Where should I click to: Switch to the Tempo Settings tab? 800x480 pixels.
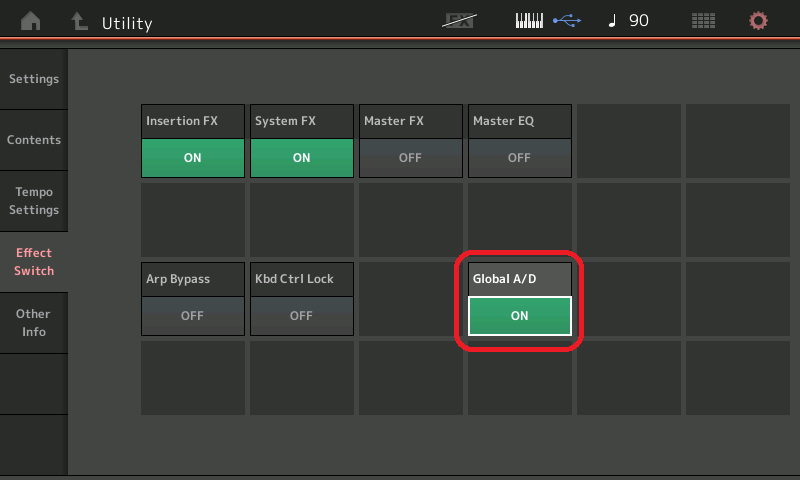click(x=34, y=201)
